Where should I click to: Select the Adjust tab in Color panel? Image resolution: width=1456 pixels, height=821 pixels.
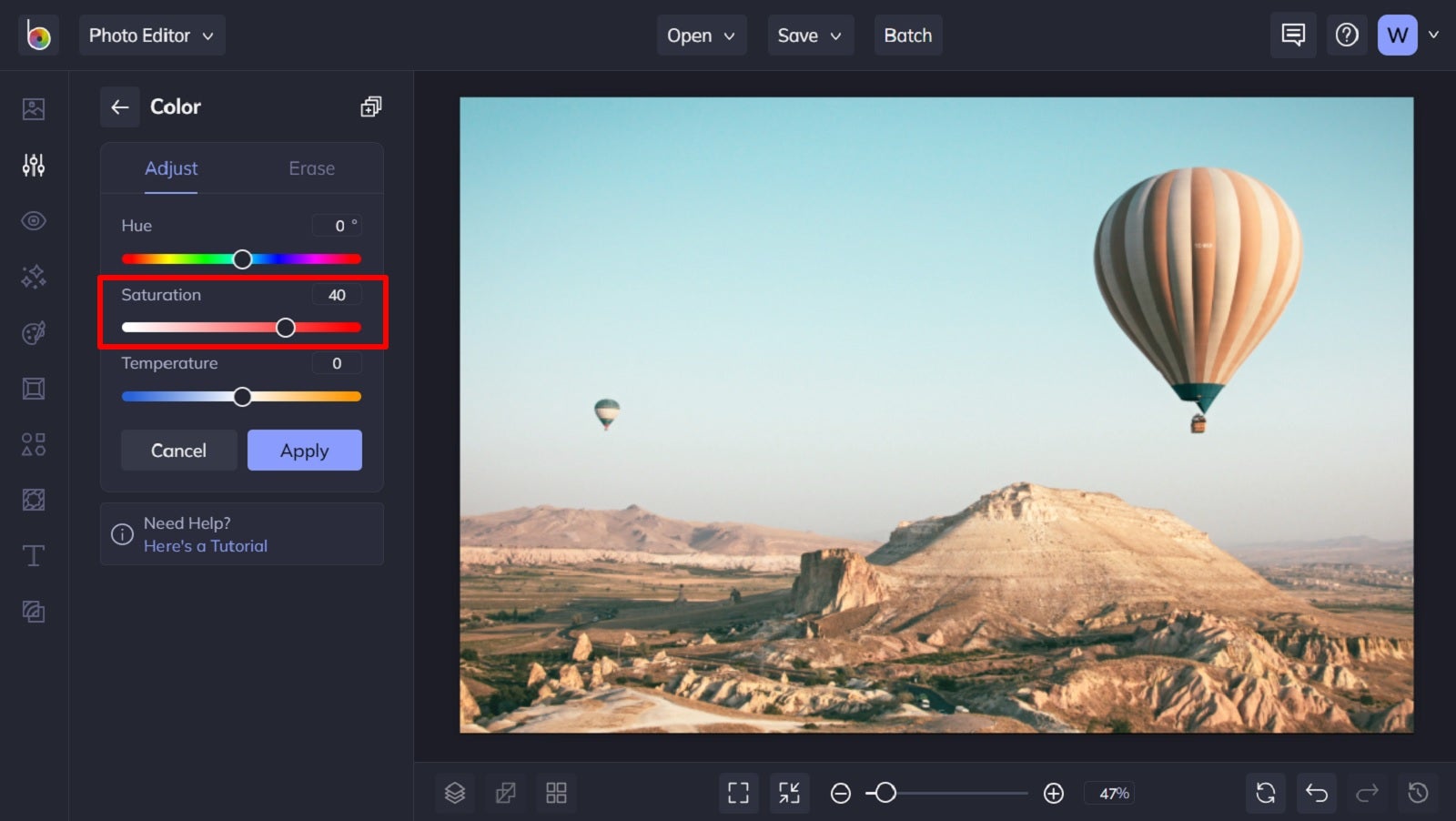click(x=171, y=168)
